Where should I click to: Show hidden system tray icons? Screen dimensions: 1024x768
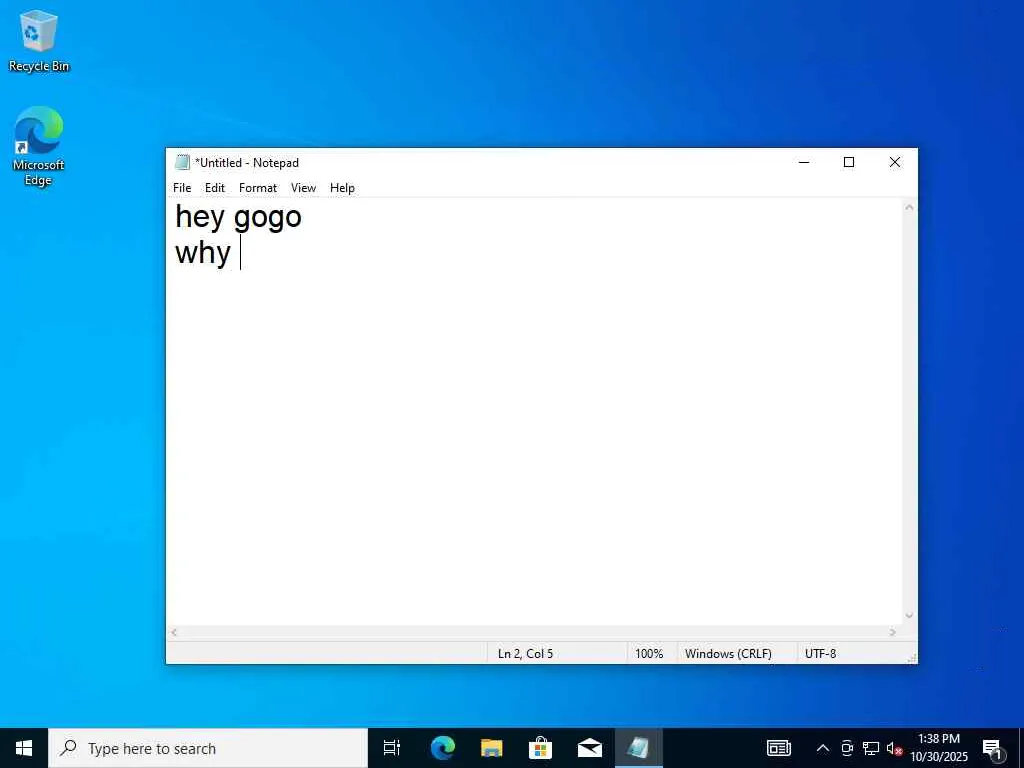coord(823,748)
